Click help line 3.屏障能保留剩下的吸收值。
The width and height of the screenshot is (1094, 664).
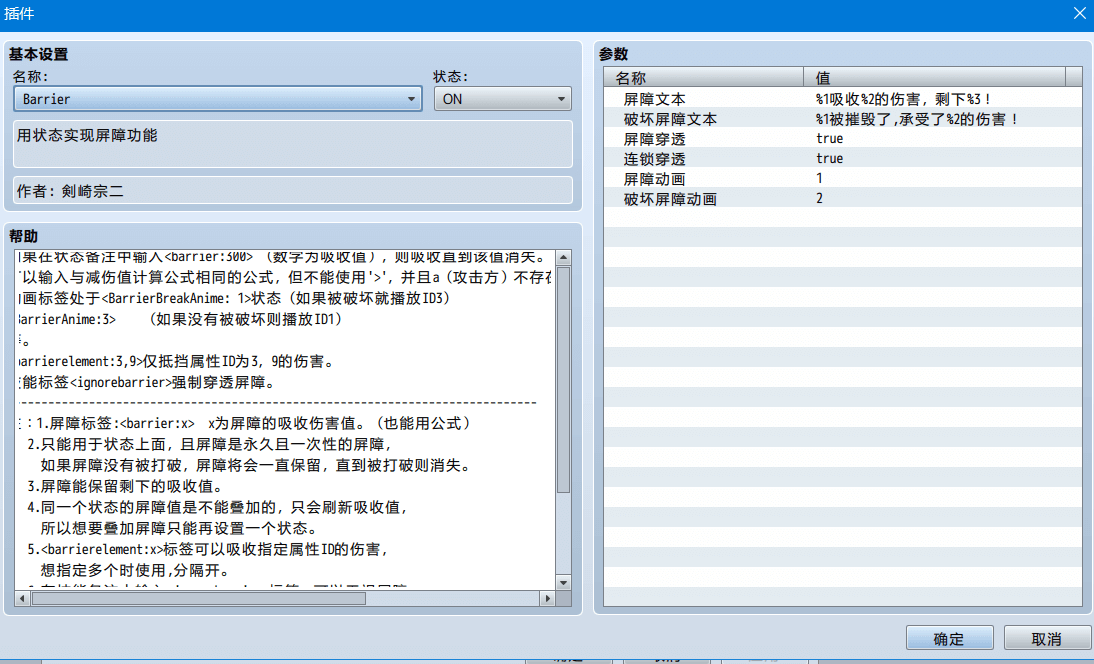click(x=125, y=486)
